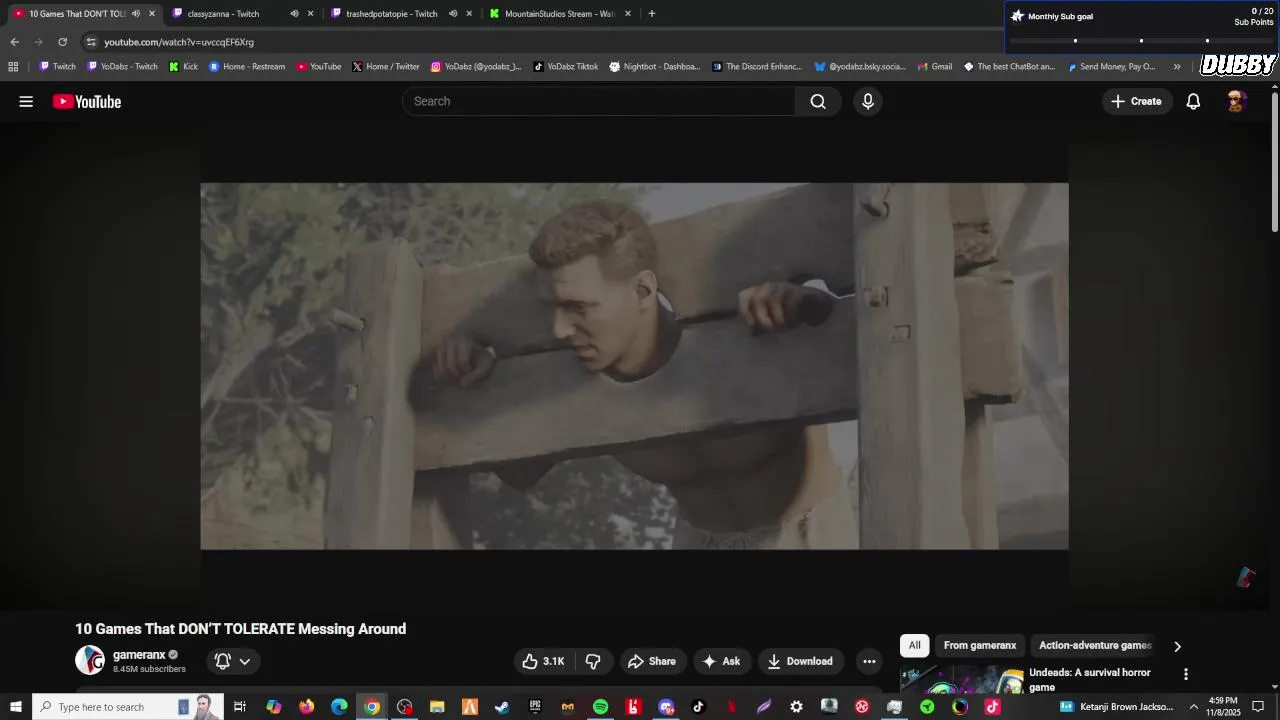Mute classyzanna Twitch tab audio
This screenshot has height=720, width=1280.
coord(294,14)
